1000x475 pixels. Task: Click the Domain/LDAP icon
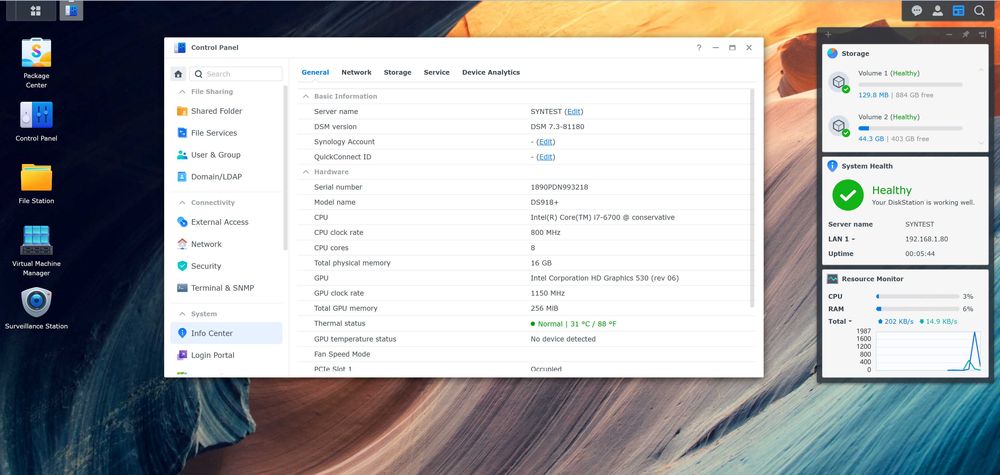tap(182, 177)
